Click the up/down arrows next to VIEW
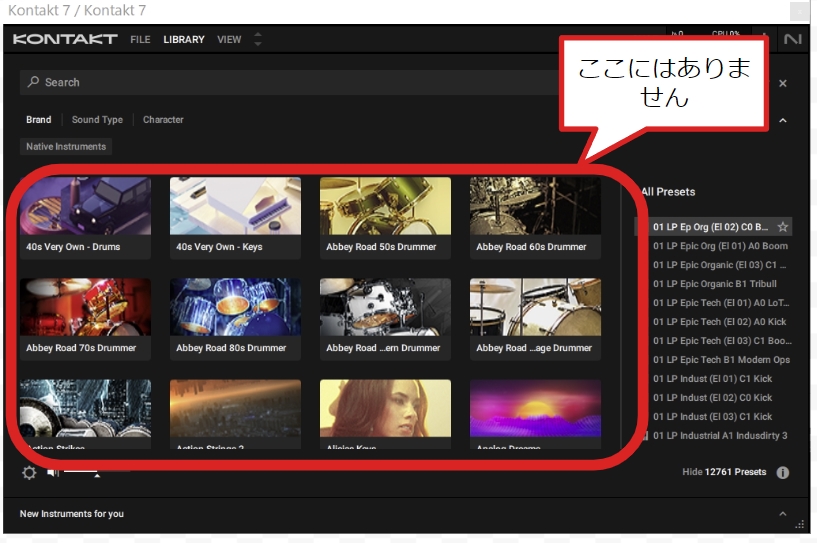 click(257, 39)
